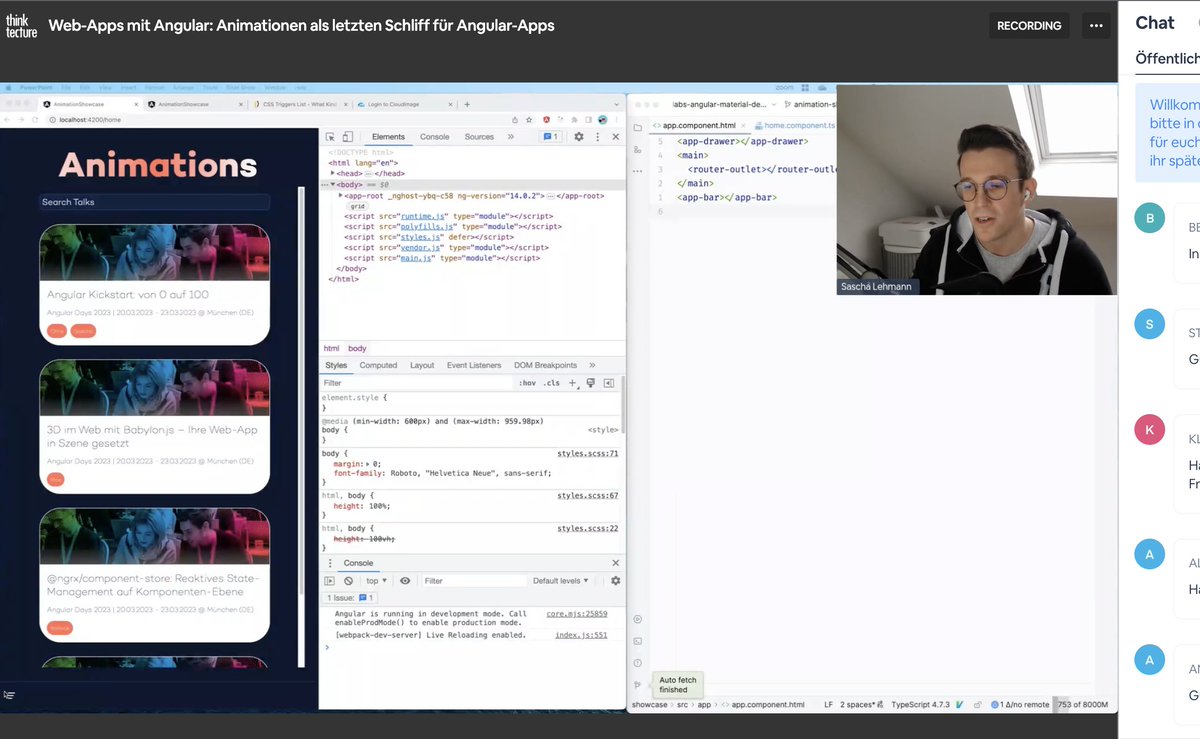Open the project folder icon in IDE sidebar
This screenshot has width=1200, height=739.
[637, 127]
